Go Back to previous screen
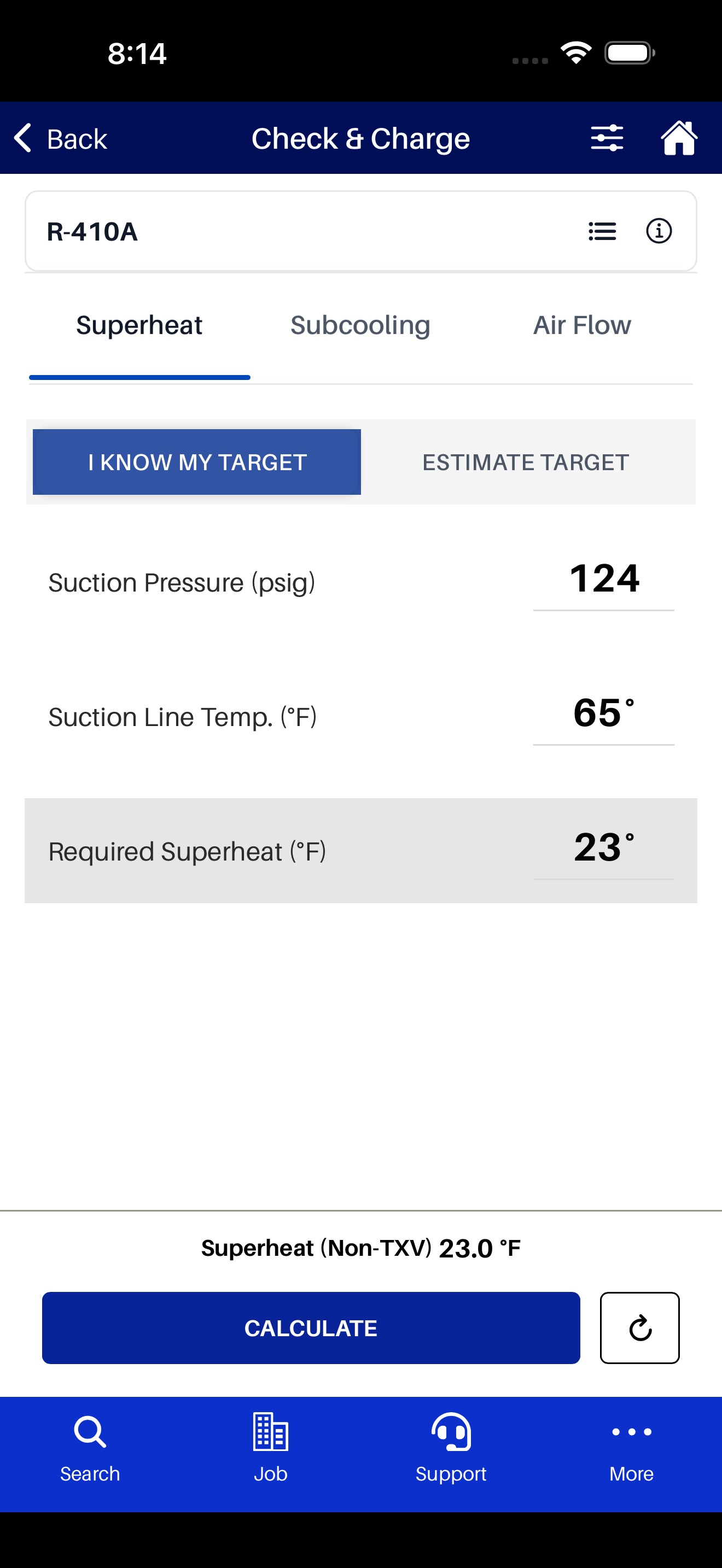Image resolution: width=722 pixels, height=1568 pixels. point(60,139)
